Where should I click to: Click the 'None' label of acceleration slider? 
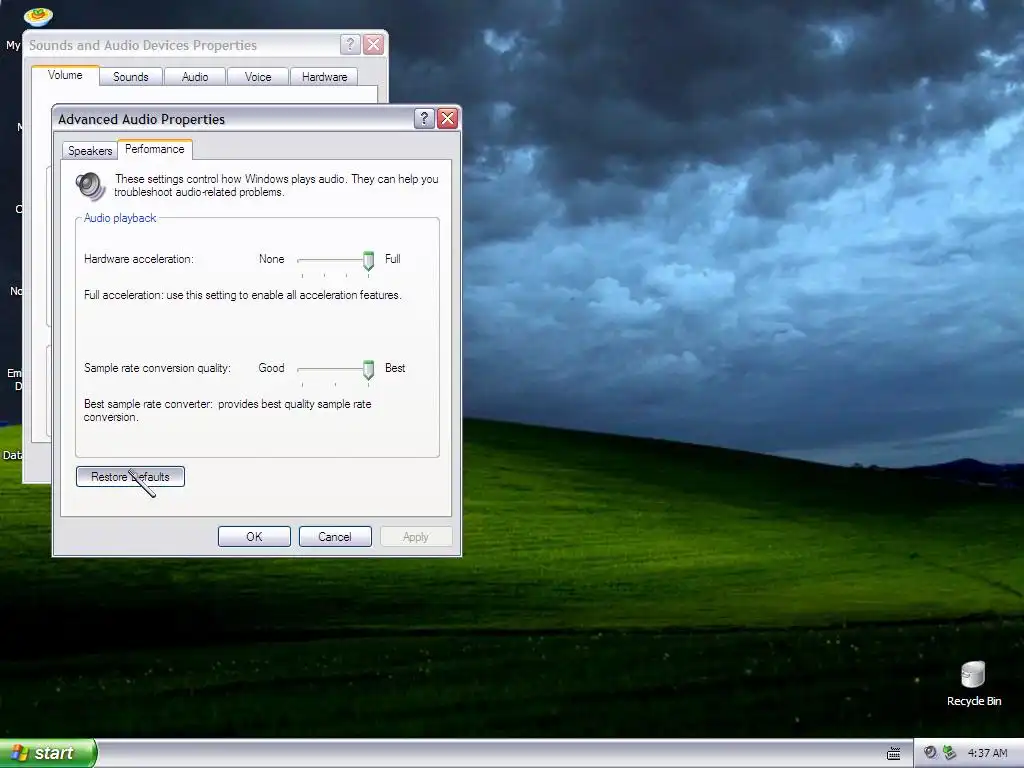pos(272,259)
